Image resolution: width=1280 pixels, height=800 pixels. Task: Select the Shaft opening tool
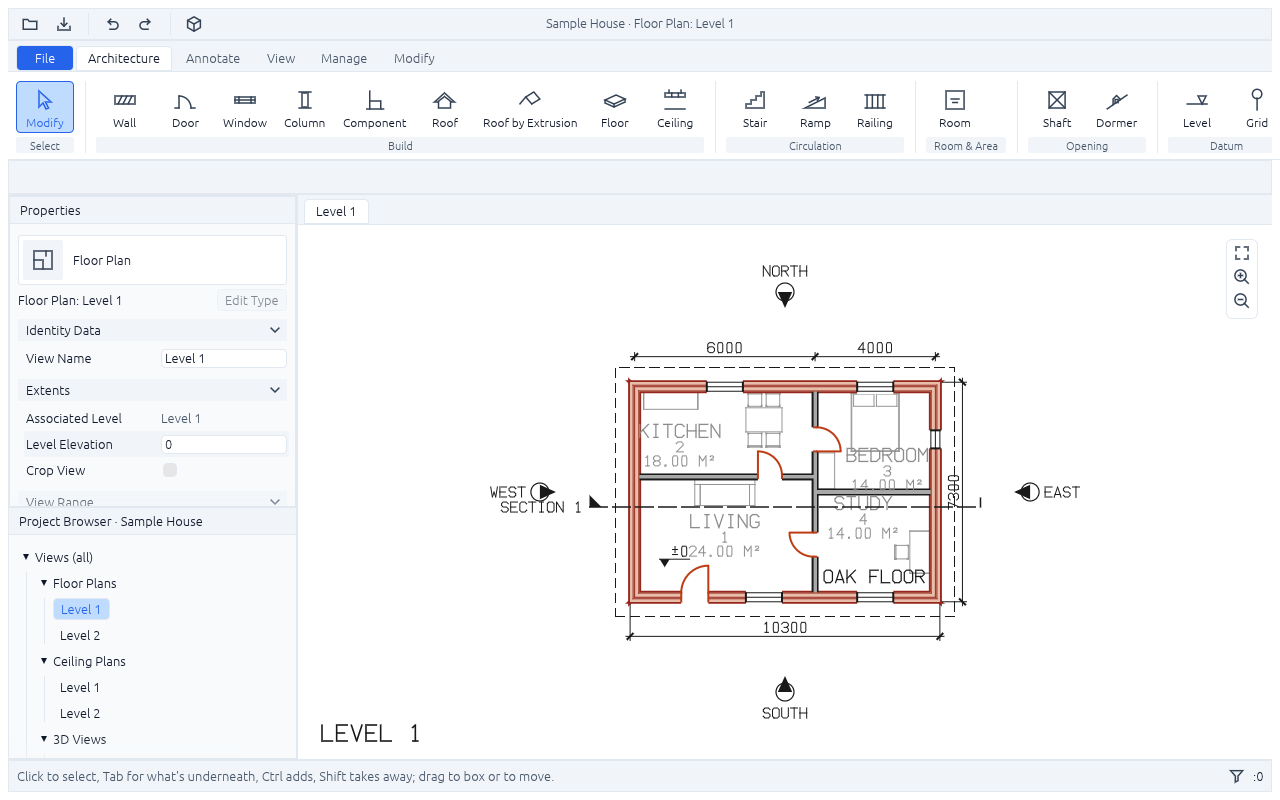pyautogui.click(x=1057, y=108)
